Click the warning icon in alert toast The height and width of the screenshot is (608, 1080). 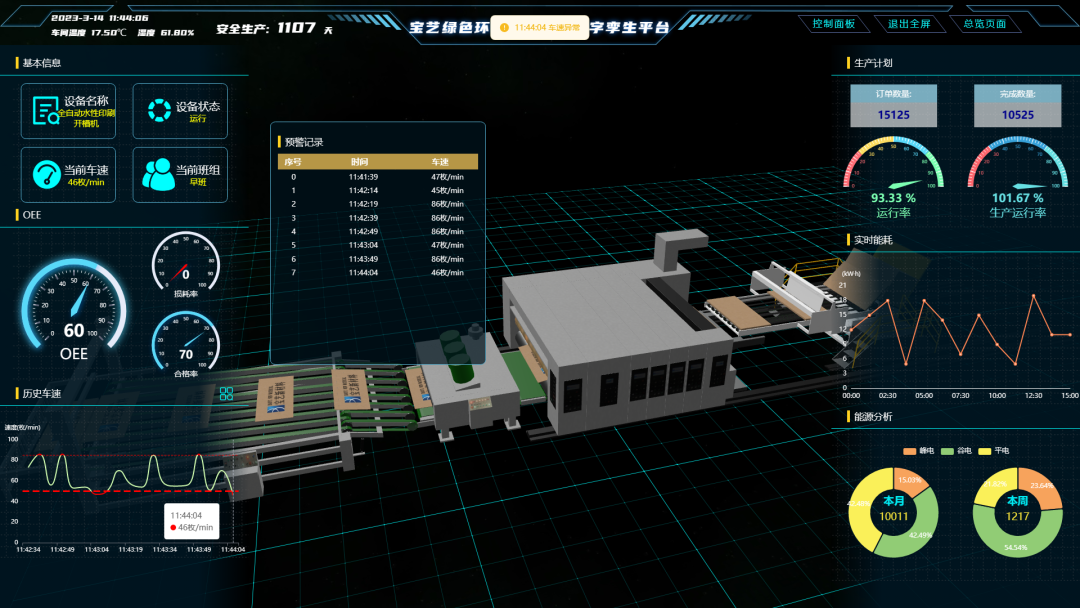tap(504, 28)
